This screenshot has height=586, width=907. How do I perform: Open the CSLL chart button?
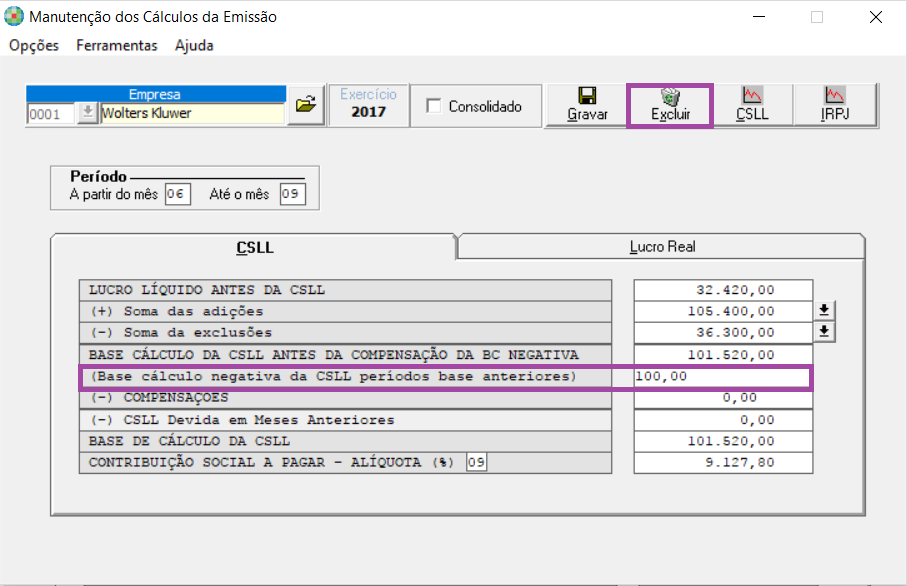[753, 105]
